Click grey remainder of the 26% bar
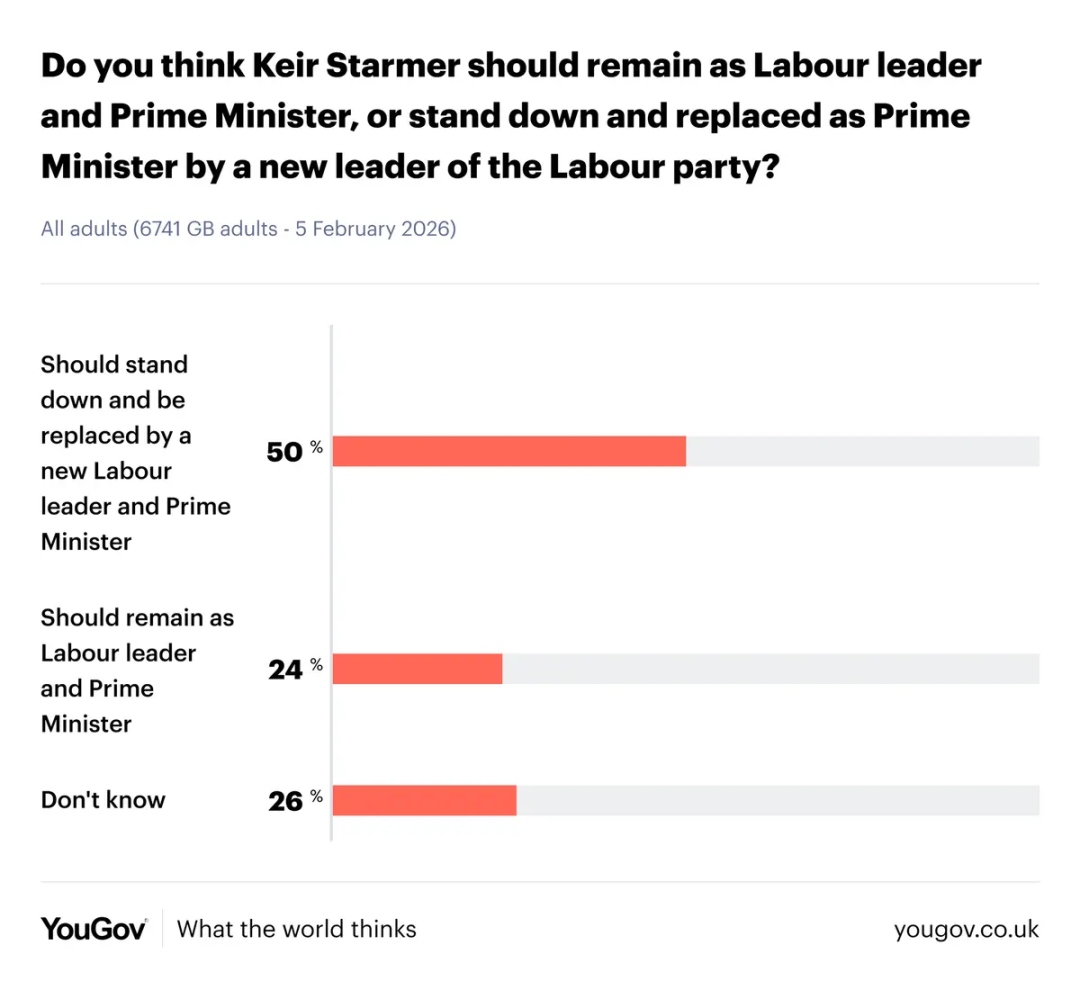 click(x=777, y=801)
